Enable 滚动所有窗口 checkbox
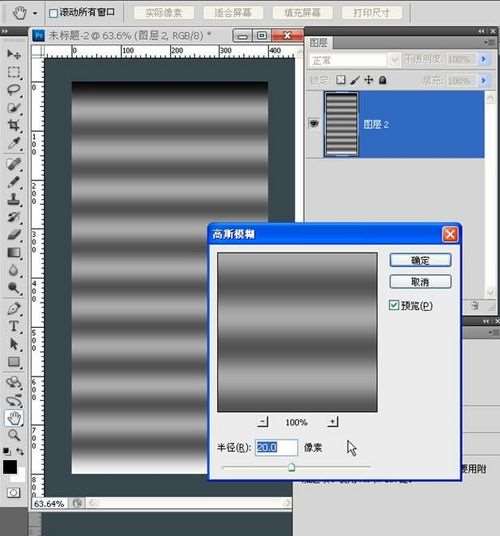The width and height of the screenshot is (500, 536). [53, 13]
